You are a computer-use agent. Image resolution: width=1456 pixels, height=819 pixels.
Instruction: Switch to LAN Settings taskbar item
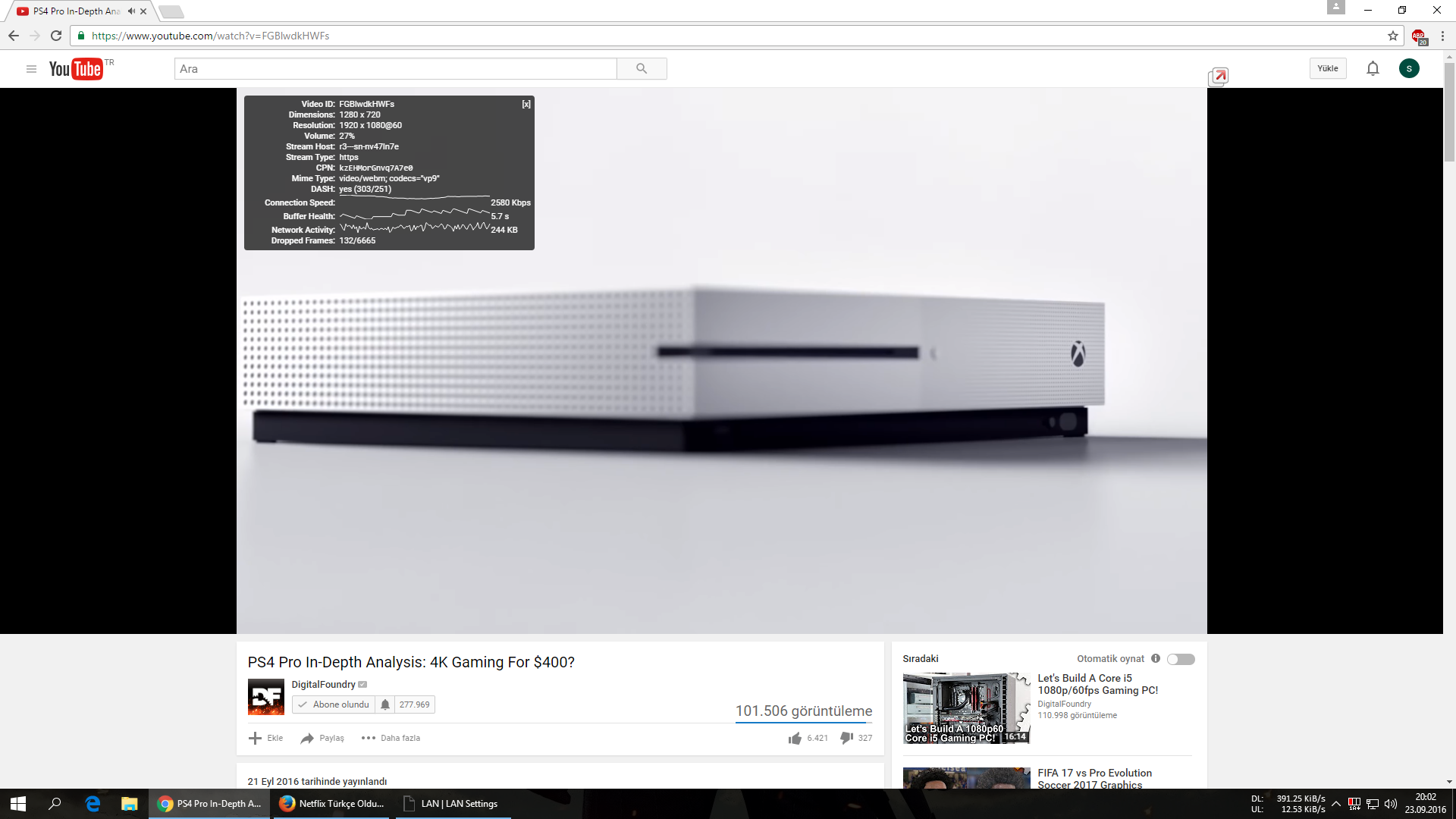(451, 804)
